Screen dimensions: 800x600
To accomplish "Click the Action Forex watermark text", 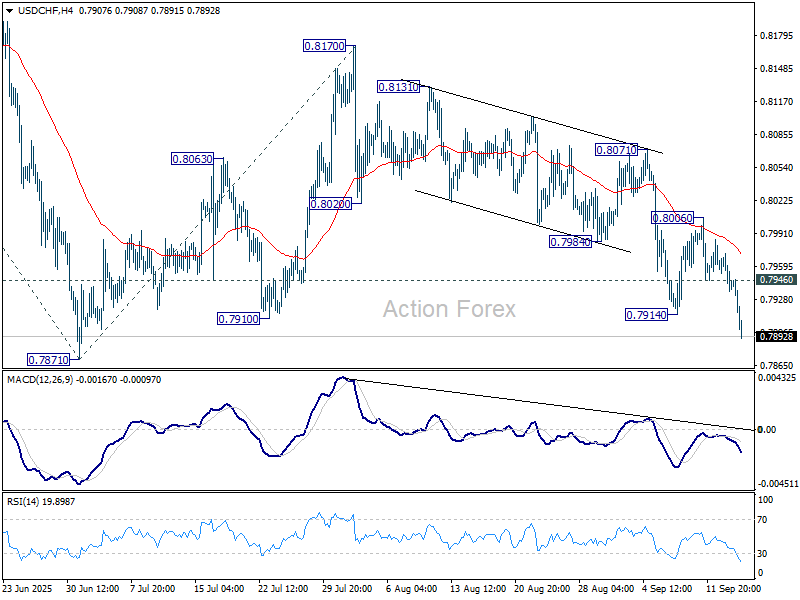I will (449, 309).
